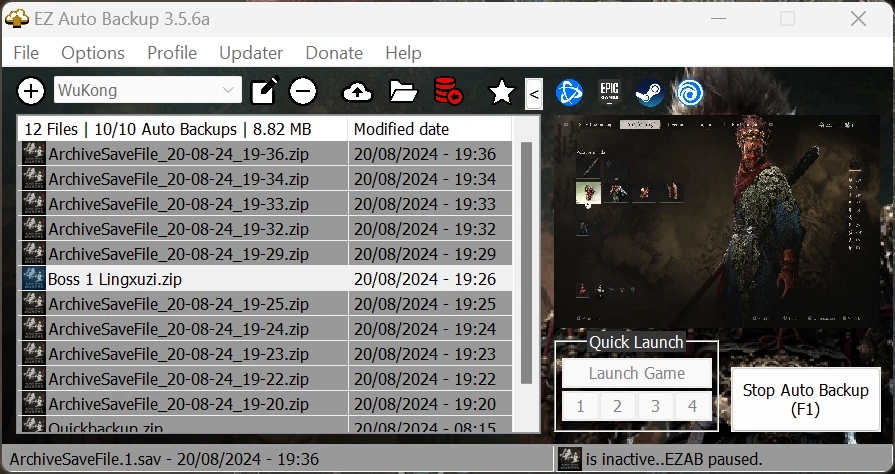
Task: Open the backup folder icon
Action: click(x=404, y=91)
